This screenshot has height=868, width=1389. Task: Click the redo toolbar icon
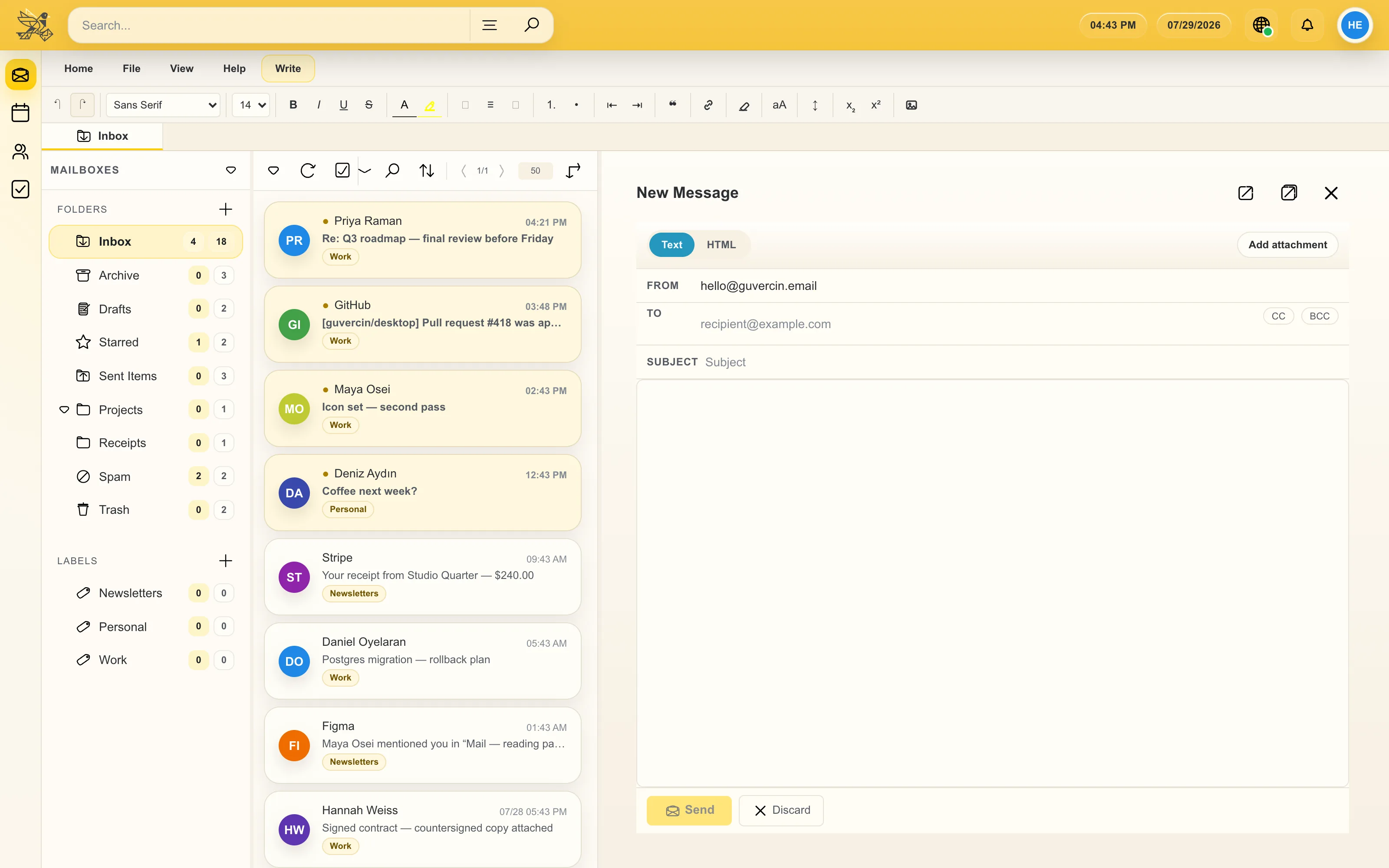pos(82,105)
